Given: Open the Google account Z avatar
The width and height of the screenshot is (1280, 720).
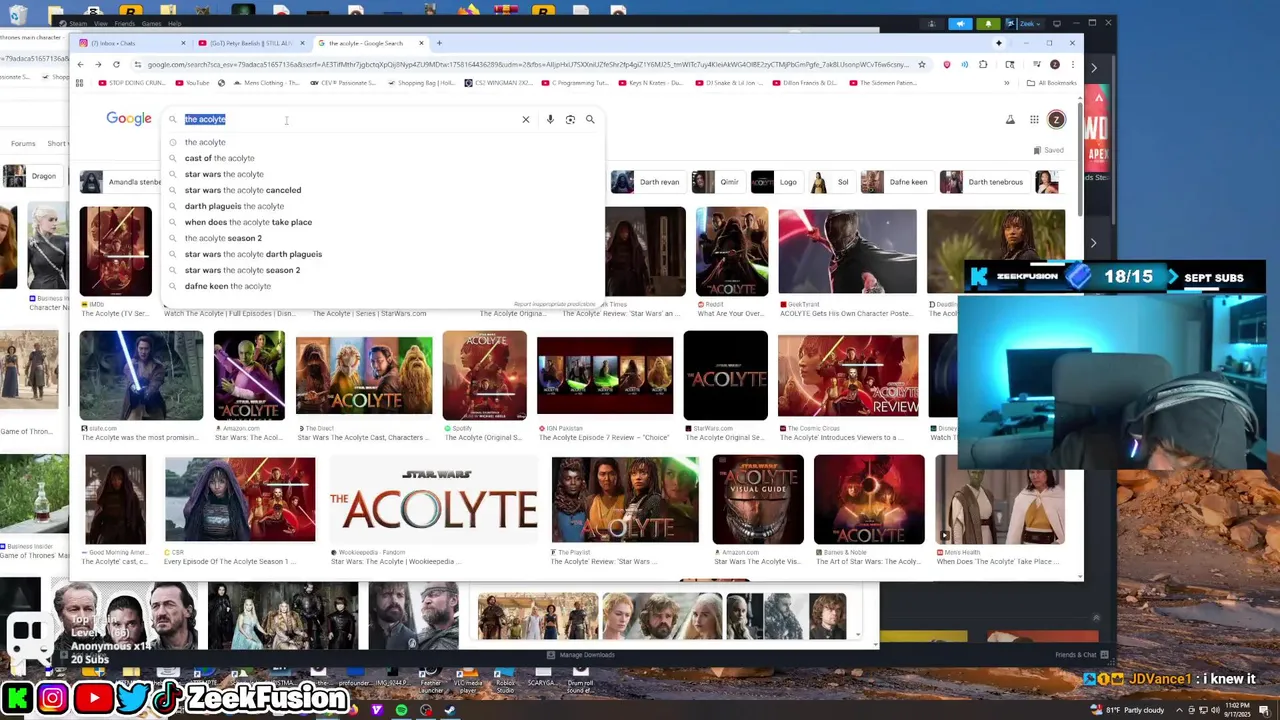Looking at the screenshot, I should [x=1056, y=119].
